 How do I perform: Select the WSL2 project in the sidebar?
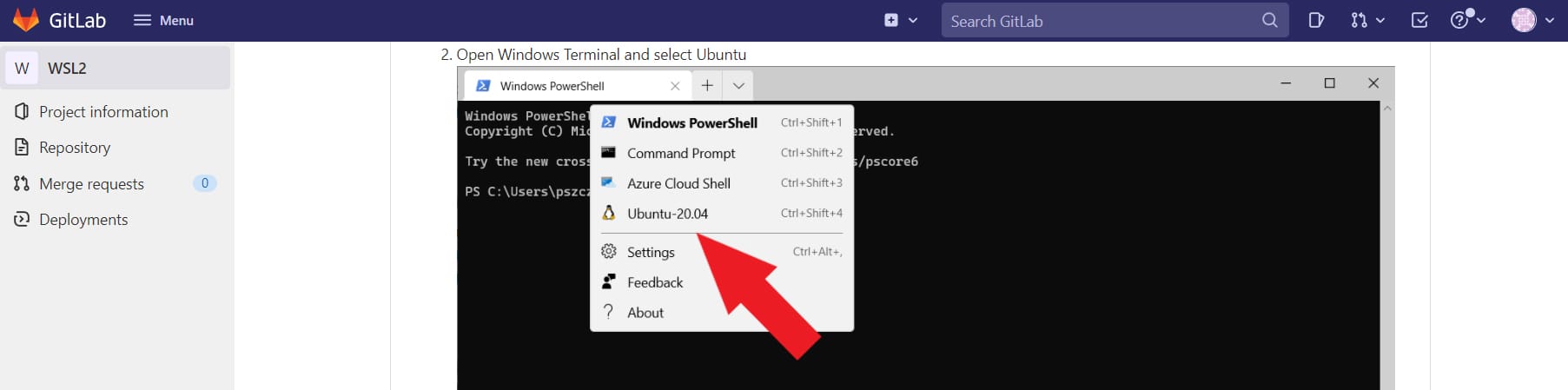click(116, 68)
